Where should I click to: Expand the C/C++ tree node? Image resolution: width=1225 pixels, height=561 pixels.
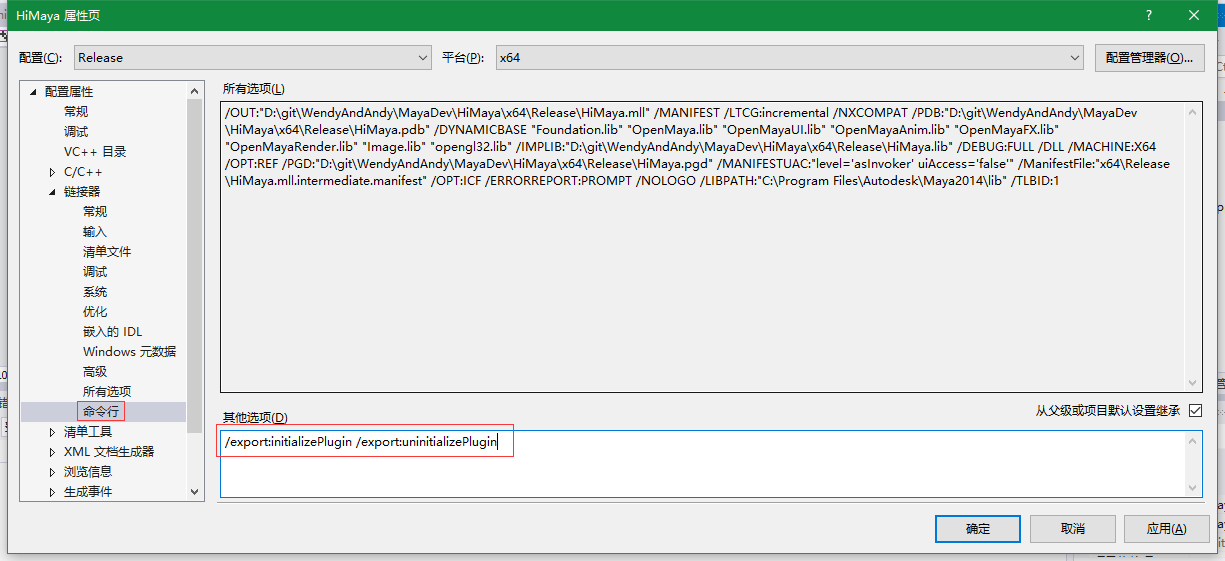click(x=53, y=172)
